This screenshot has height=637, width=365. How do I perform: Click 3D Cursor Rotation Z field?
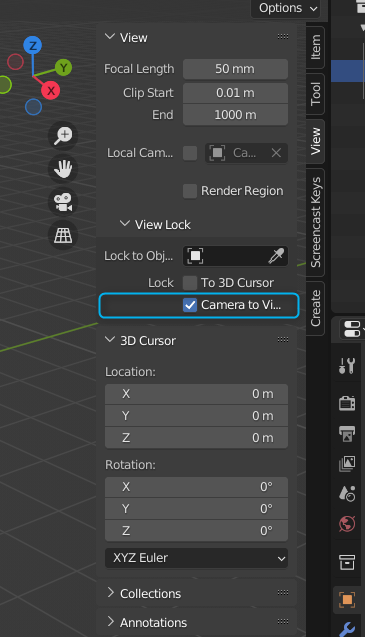[196, 531]
